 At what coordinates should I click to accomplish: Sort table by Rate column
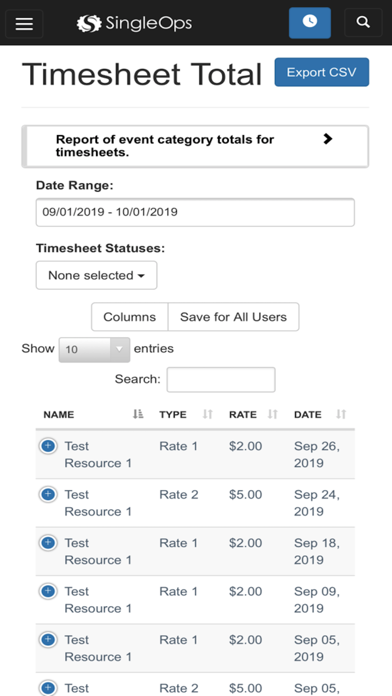pyautogui.click(x=254, y=415)
